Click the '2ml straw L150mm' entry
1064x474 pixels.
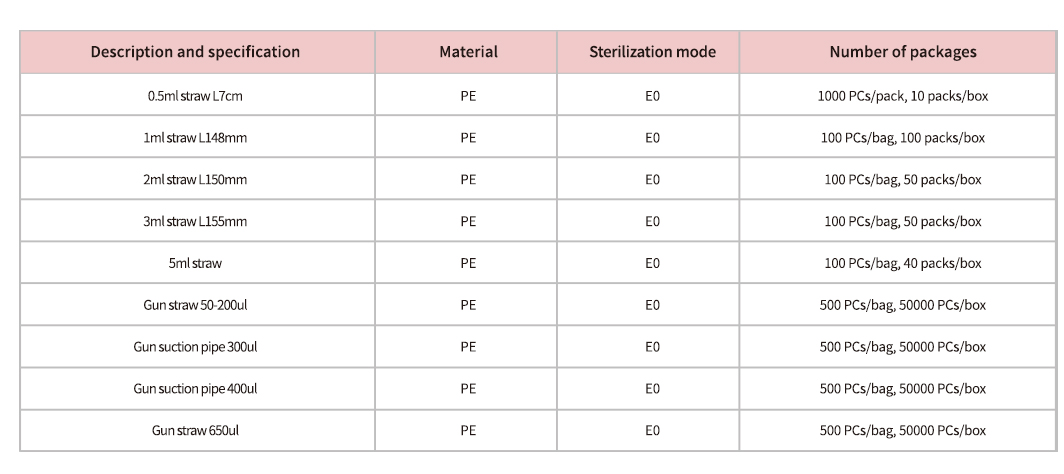click(195, 180)
